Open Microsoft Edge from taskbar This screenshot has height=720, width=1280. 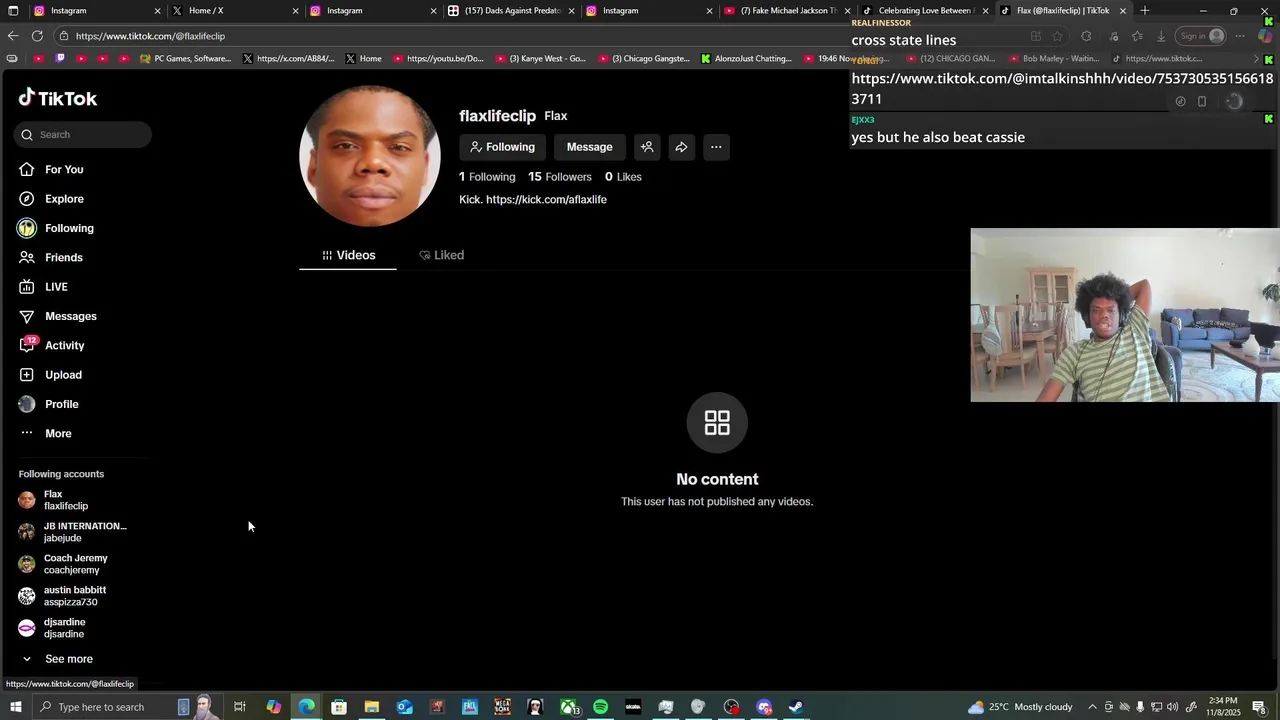pos(306,707)
